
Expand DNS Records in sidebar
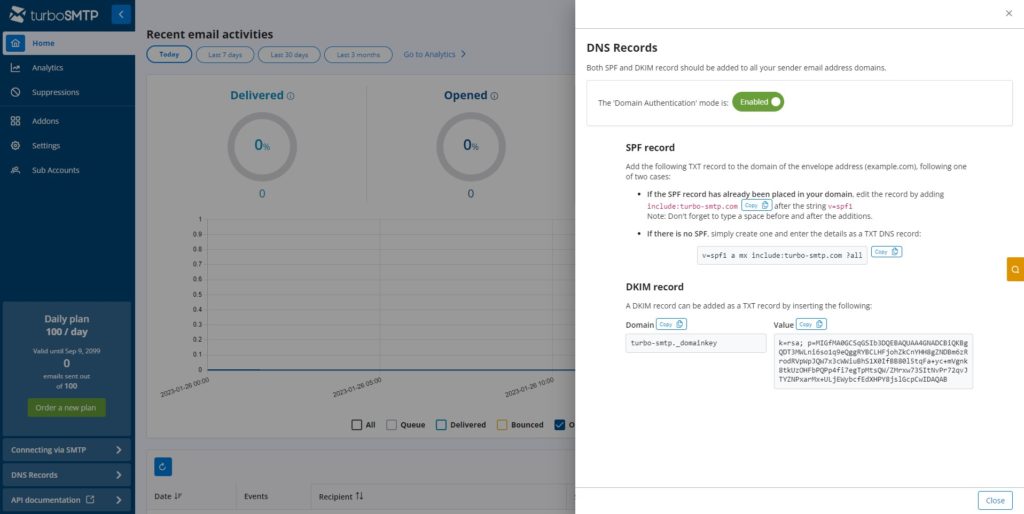67,475
